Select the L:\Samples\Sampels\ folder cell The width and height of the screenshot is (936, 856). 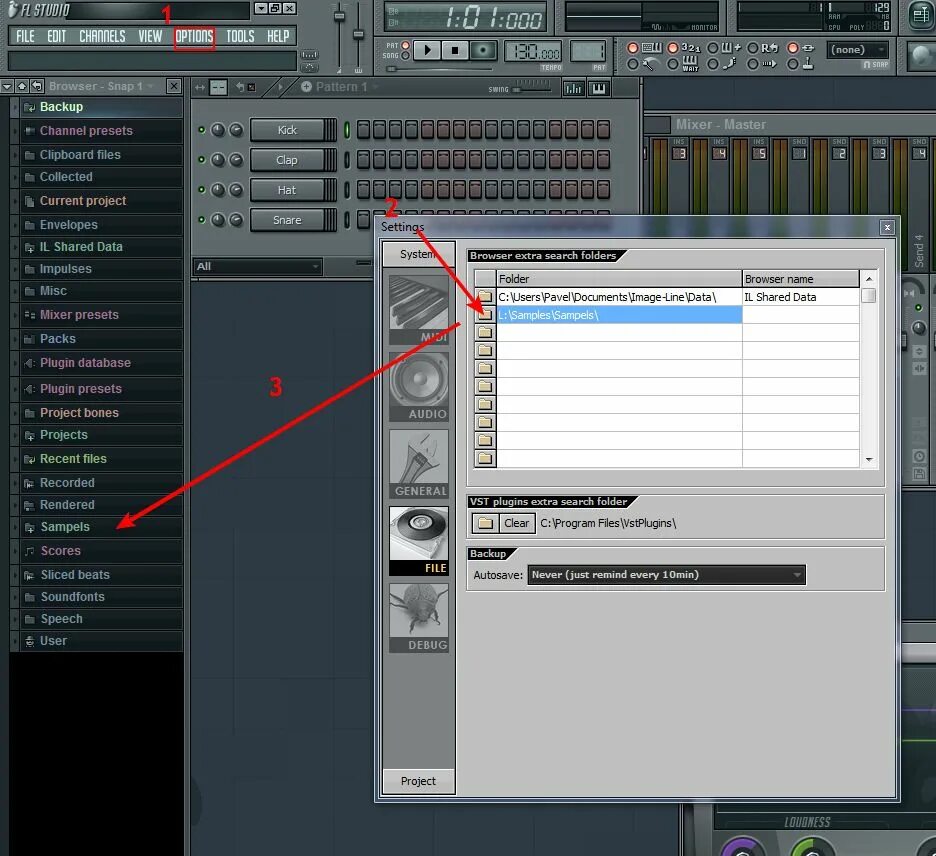point(619,315)
